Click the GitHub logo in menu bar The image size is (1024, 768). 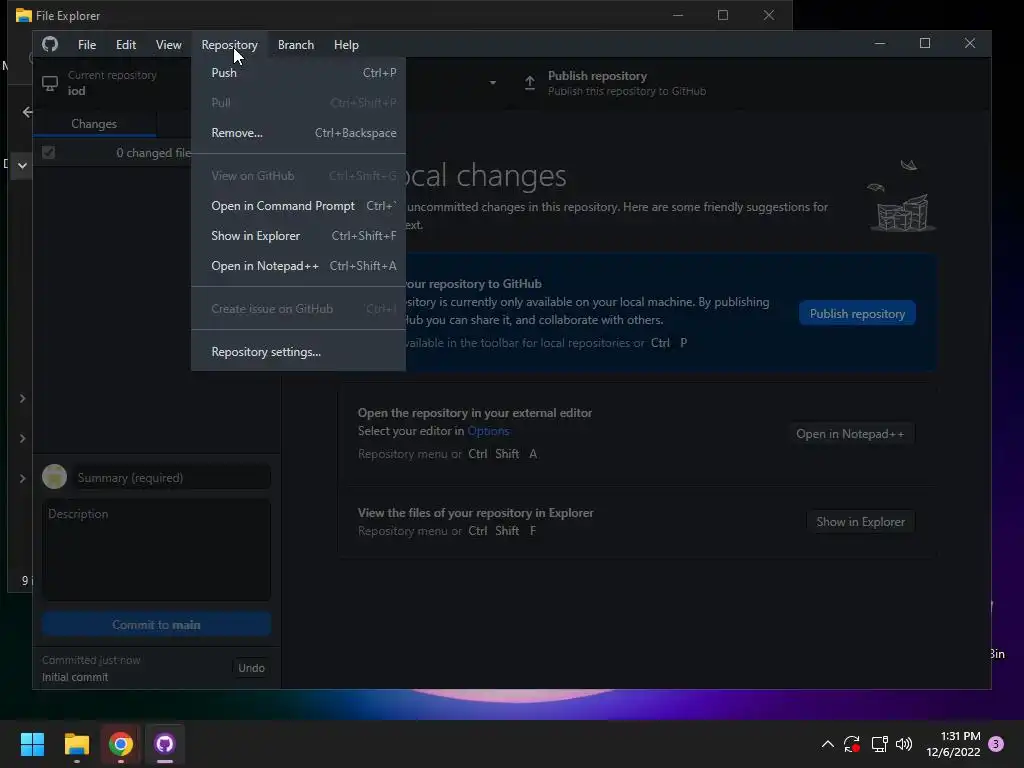click(x=50, y=44)
